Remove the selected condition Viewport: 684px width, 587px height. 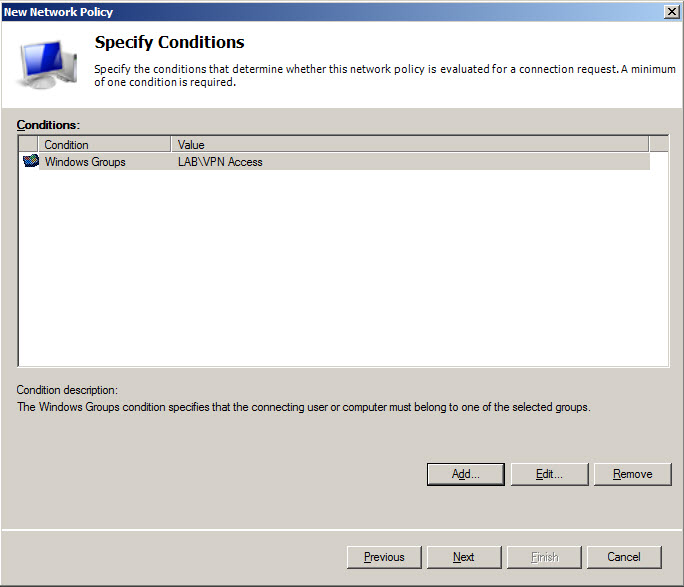(633, 474)
